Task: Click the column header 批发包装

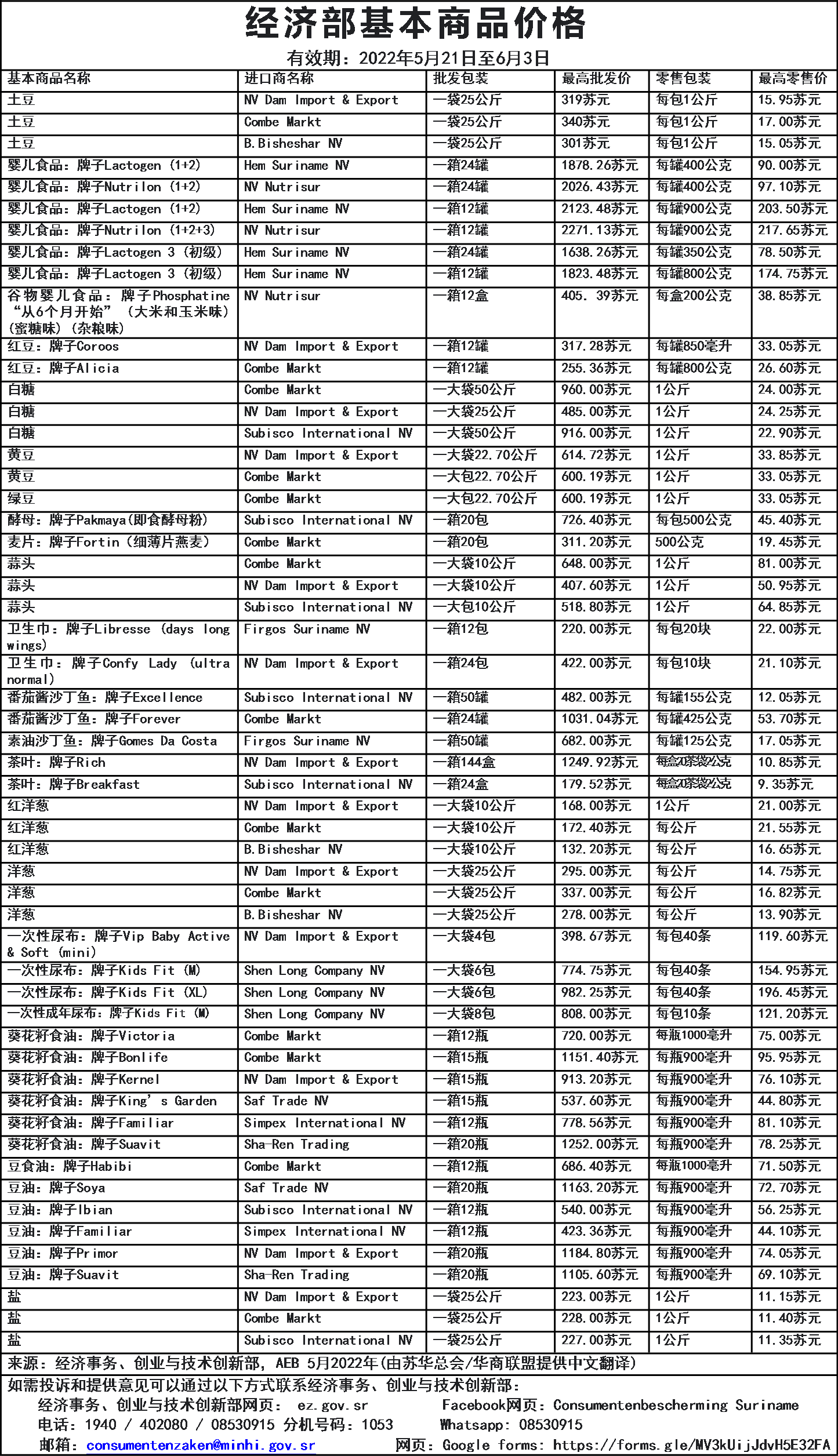Action: (460, 78)
